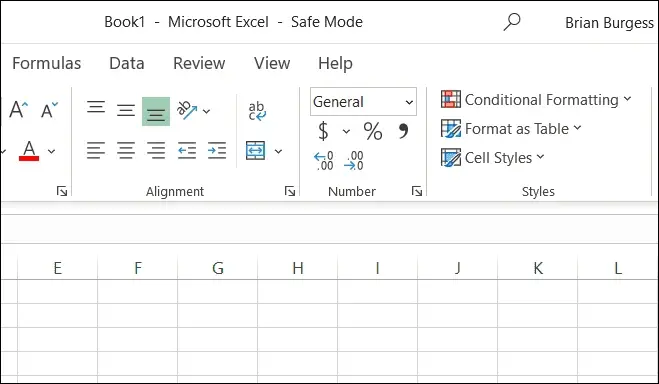Viewport: 659px width, 384px height.
Task: Select column H header
Action: point(298,268)
